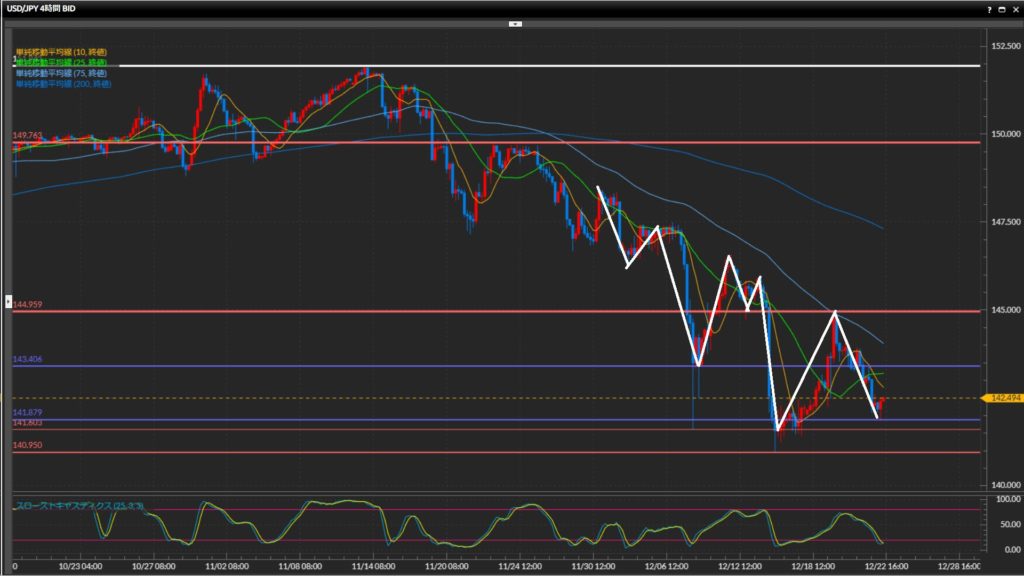Click the 140.950 red support line label
Screen dimensions: 1024x576
pyautogui.click(x=28, y=445)
